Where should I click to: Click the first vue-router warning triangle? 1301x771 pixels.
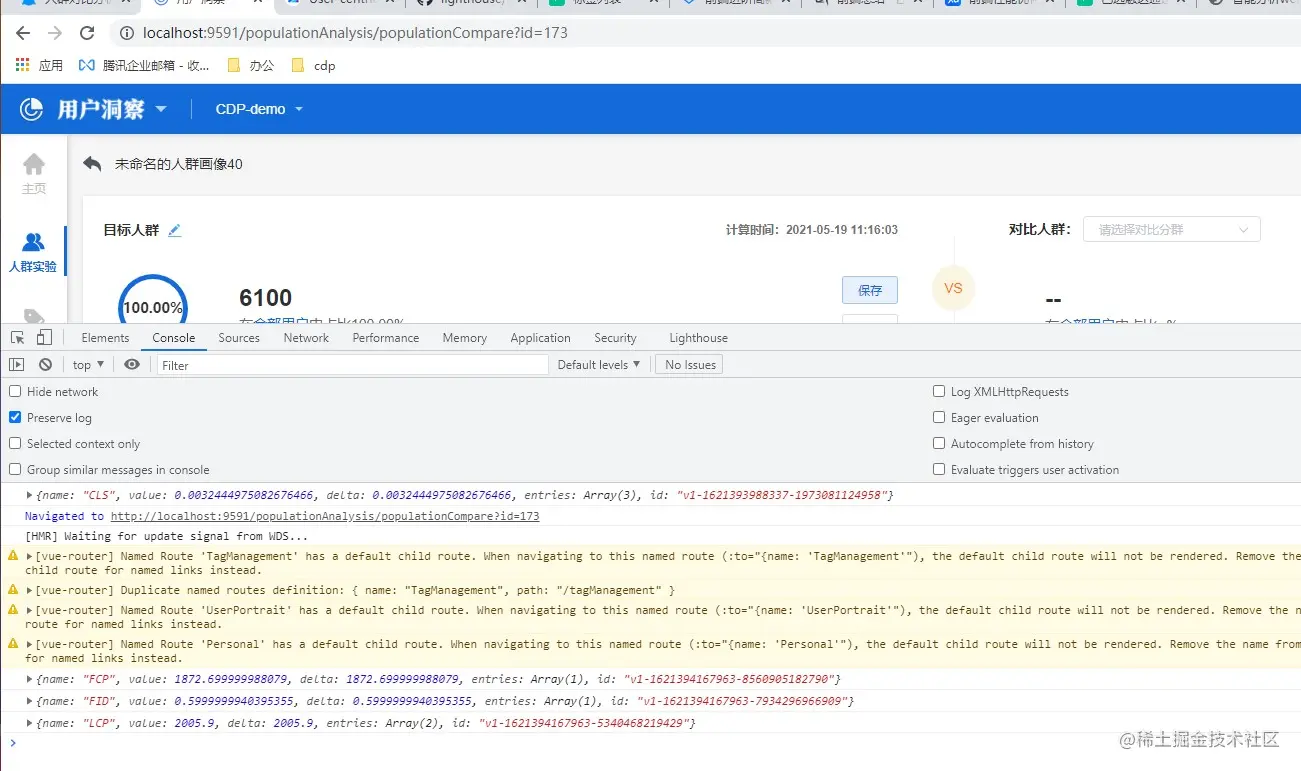(13, 556)
